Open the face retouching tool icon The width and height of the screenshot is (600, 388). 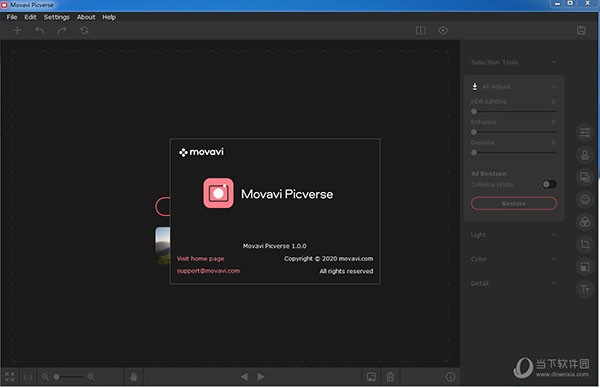point(585,199)
